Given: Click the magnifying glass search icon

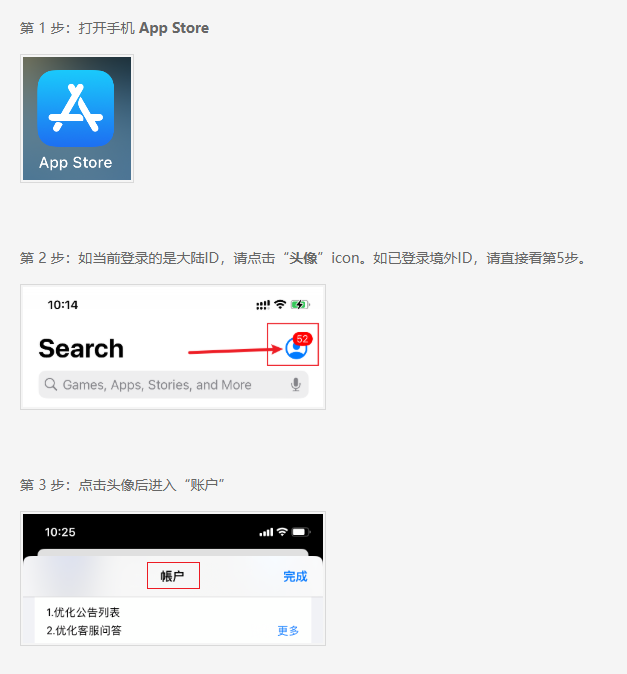Looking at the screenshot, I should (51, 384).
